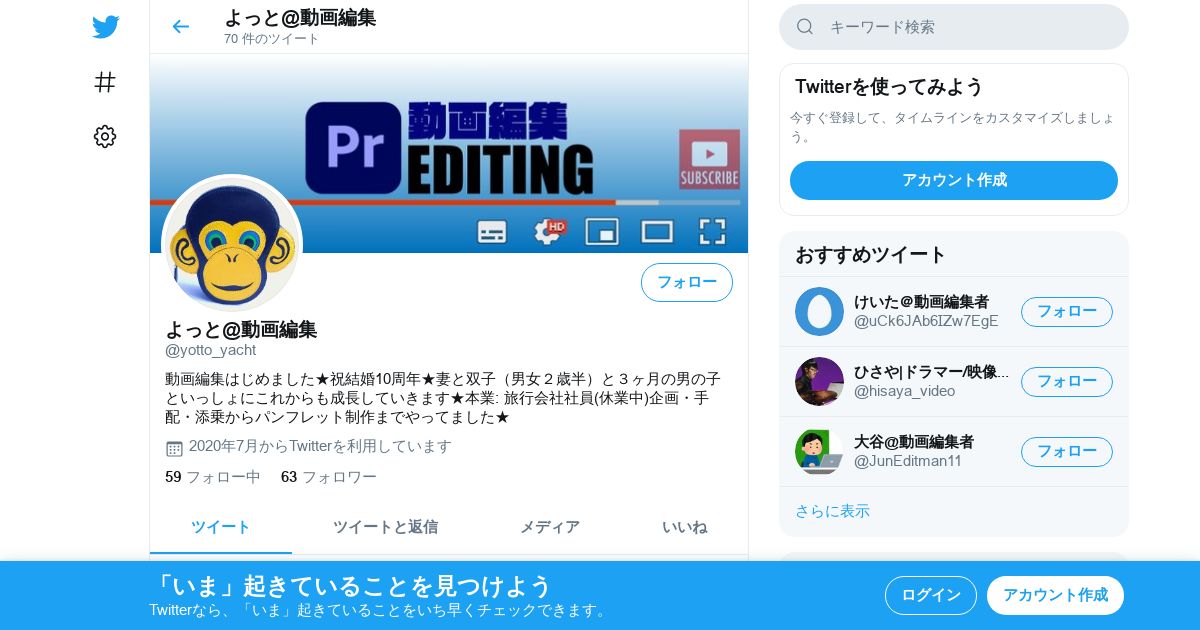Screen dimensions: 1200x630
Task: Click さらに表示 to show more
Action: tap(832, 511)
